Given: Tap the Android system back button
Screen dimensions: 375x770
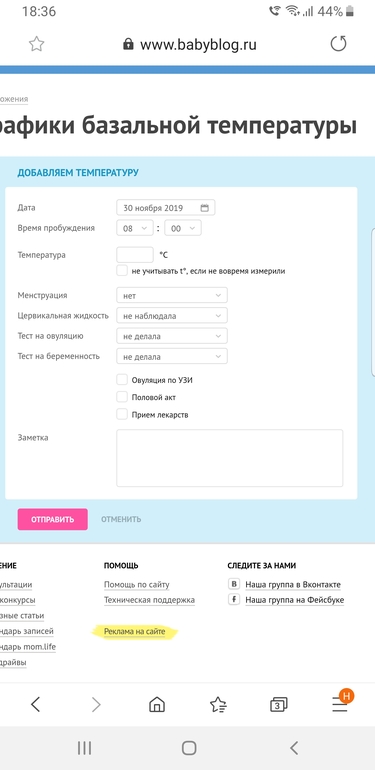Looking at the screenshot, I should click(294, 748).
